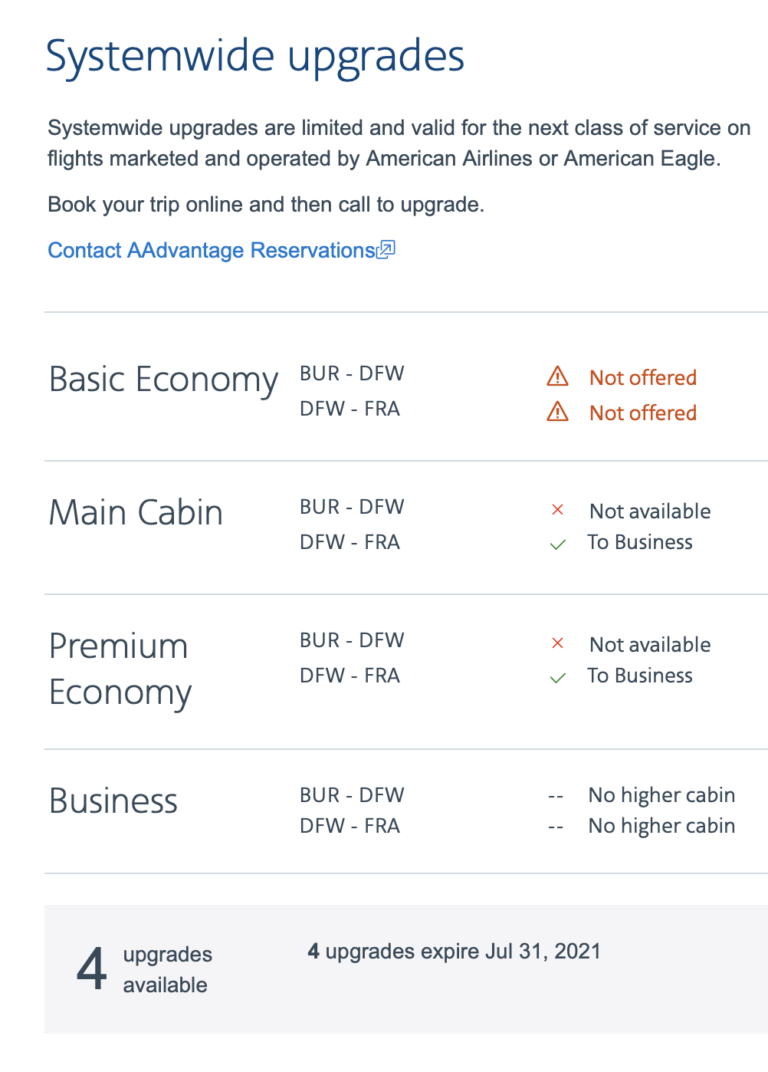The height and width of the screenshot is (1072, 768).
Task: Click the warning icon beside DFW-FRA Not offered
Action: [557, 412]
